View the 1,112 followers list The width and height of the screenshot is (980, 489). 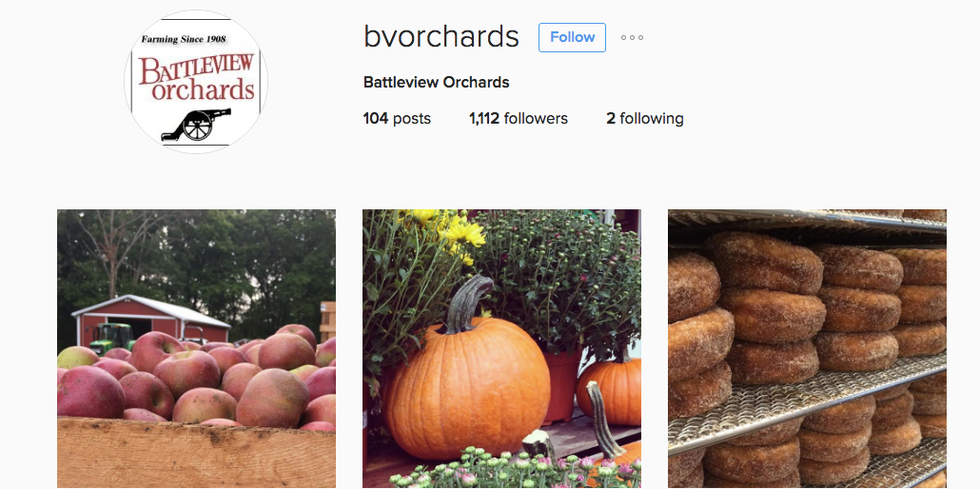[x=518, y=118]
